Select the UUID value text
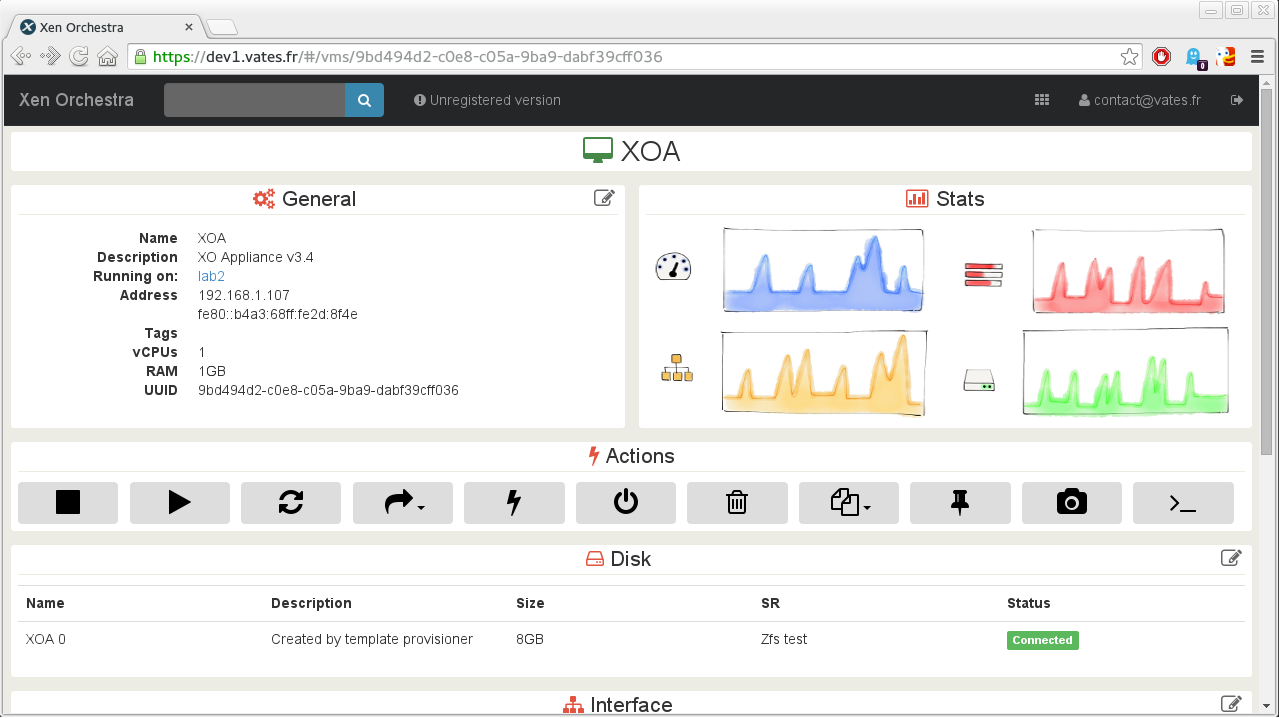Image resolution: width=1279 pixels, height=718 pixels. click(328, 390)
